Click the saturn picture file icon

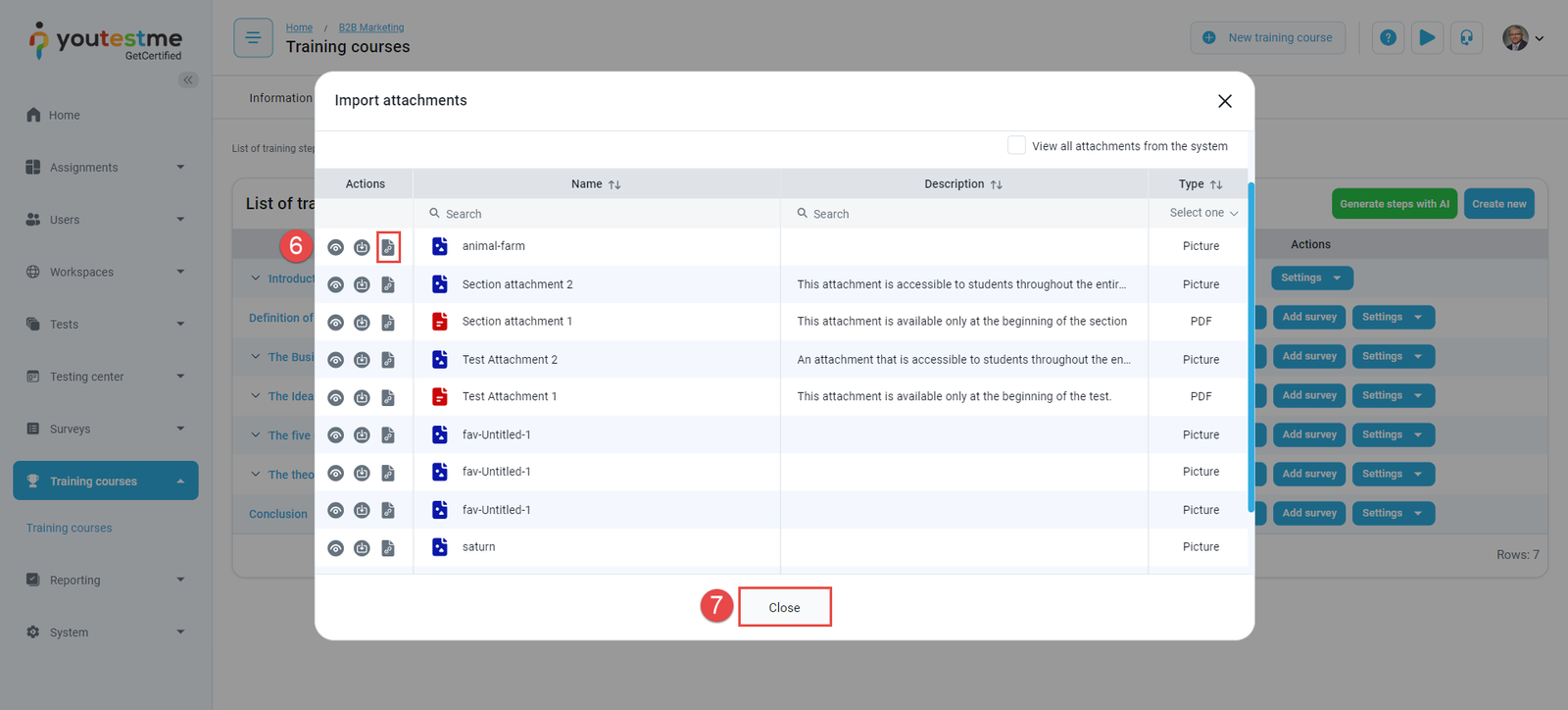(440, 547)
